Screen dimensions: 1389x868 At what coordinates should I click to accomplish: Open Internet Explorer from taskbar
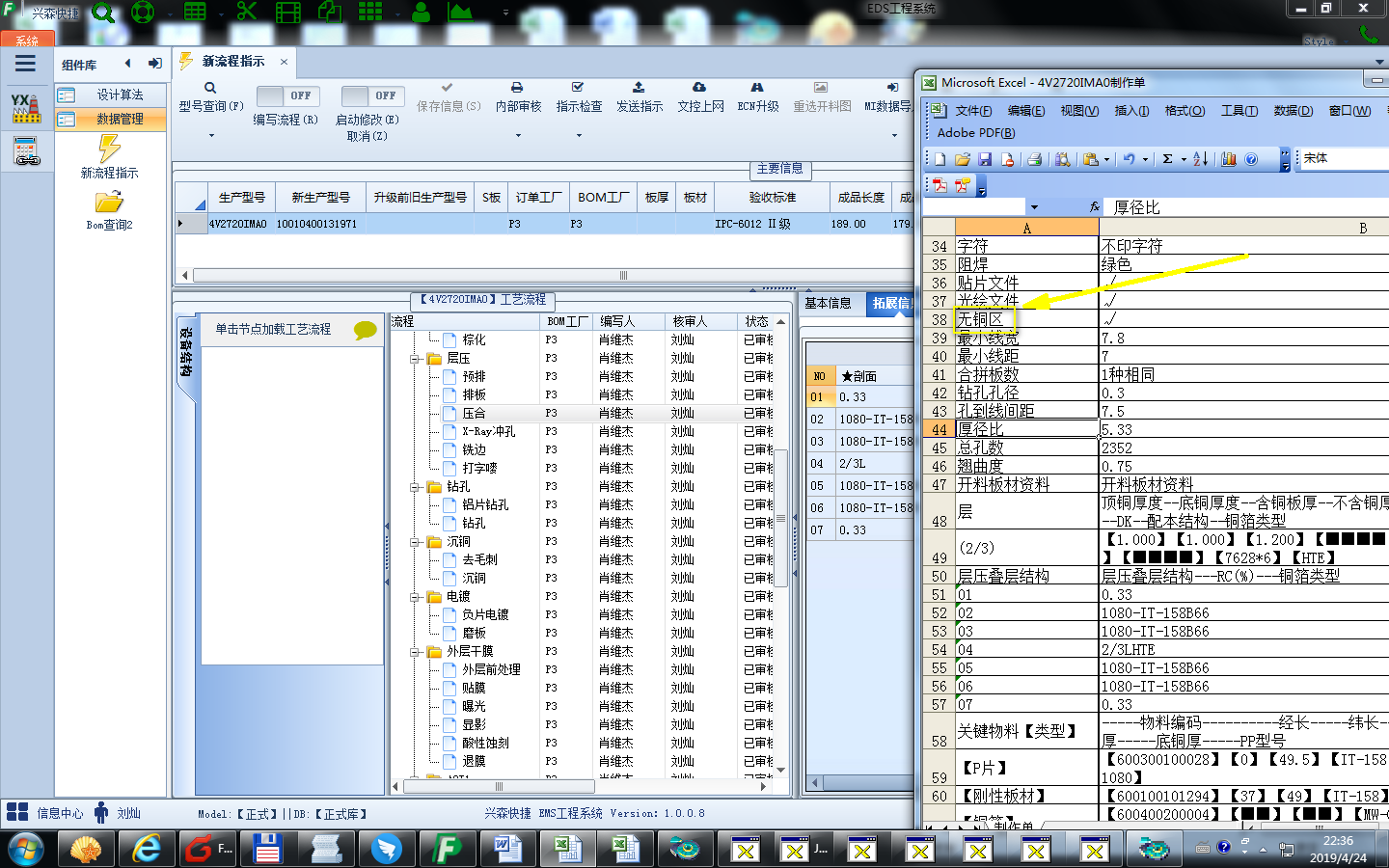click(147, 850)
